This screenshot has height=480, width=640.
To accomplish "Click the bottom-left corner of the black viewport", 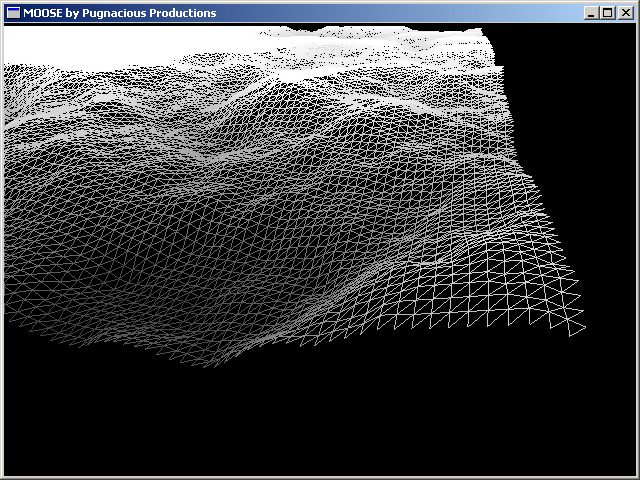I will tap(8, 472).
